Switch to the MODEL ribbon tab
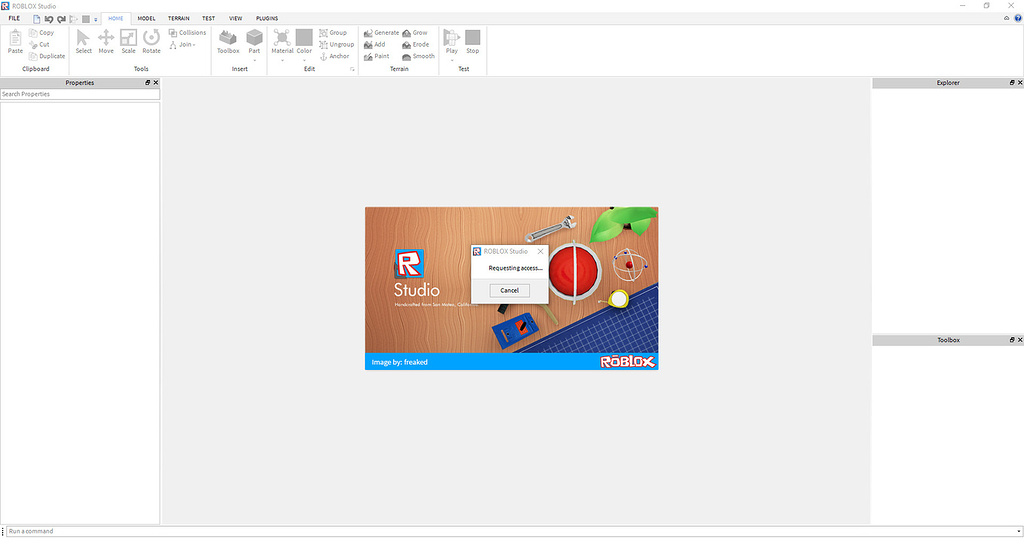Screen dimensions: 1024x552 click(x=146, y=18)
